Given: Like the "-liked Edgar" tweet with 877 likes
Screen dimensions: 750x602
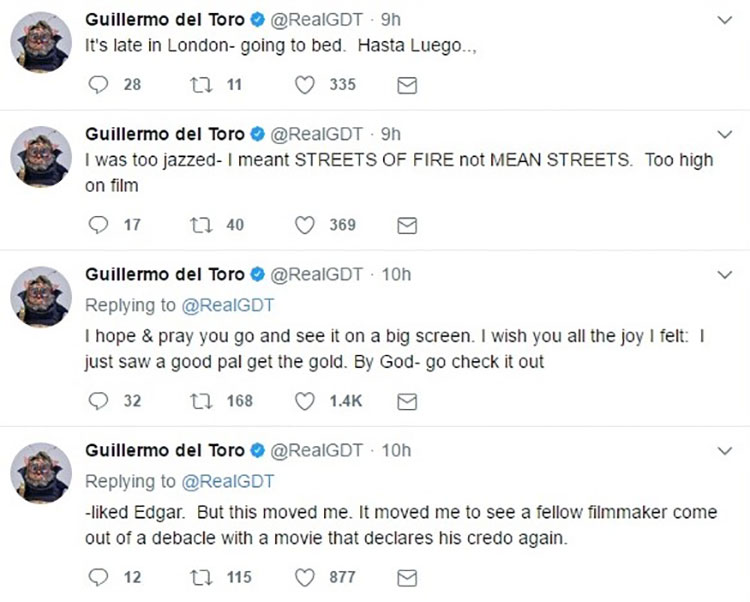Looking at the screenshot, I should click(305, 577).
